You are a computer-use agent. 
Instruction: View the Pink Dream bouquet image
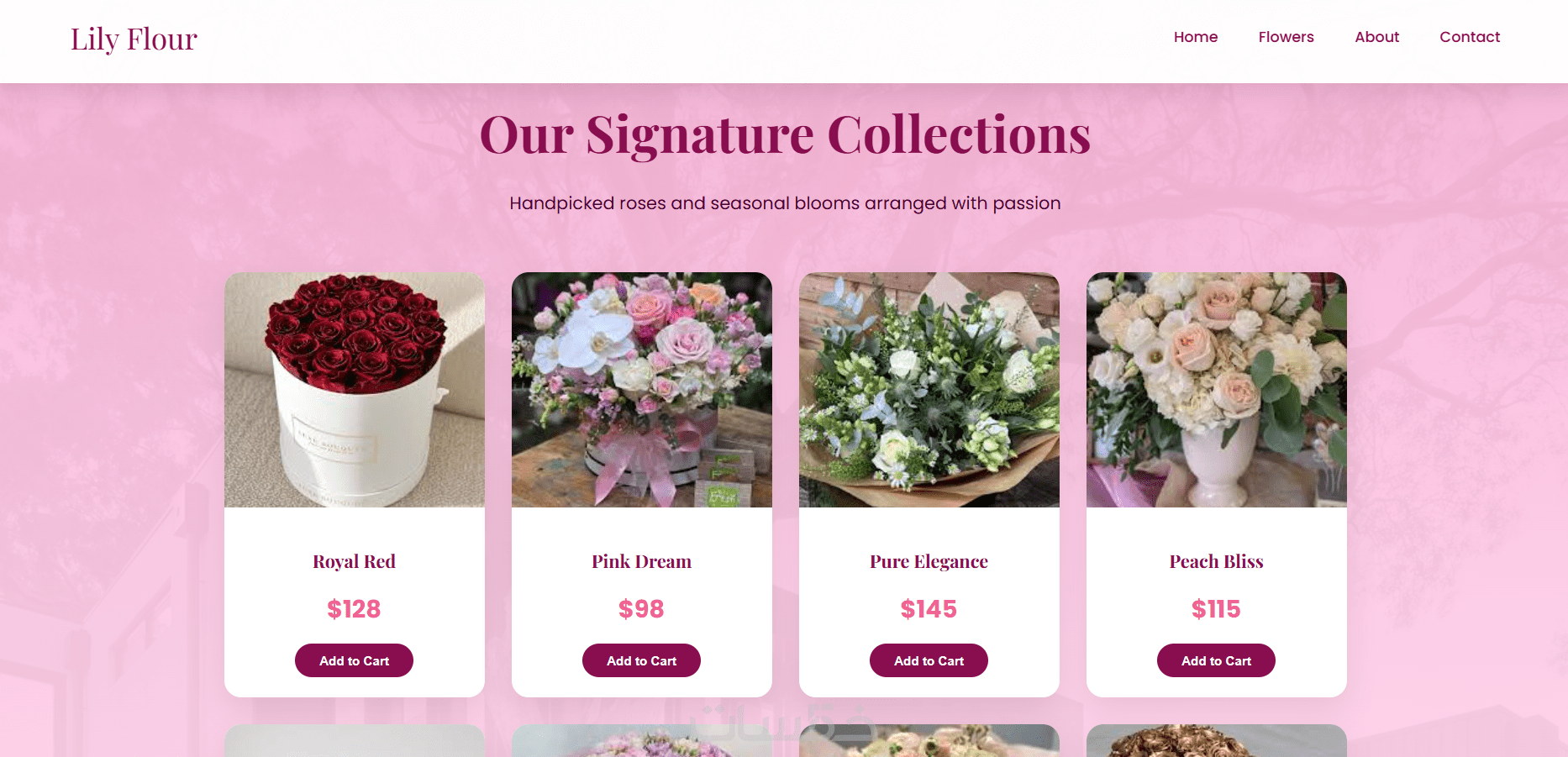pos(642,390)
